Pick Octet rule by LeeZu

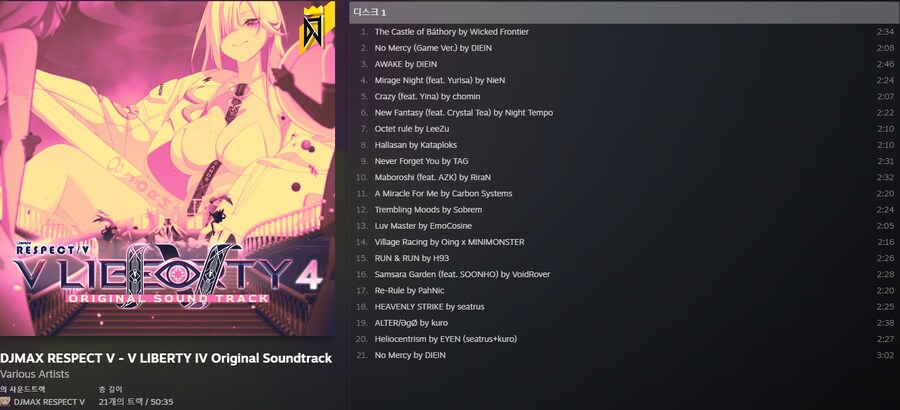pyautogui.click(x=624, y=129)
